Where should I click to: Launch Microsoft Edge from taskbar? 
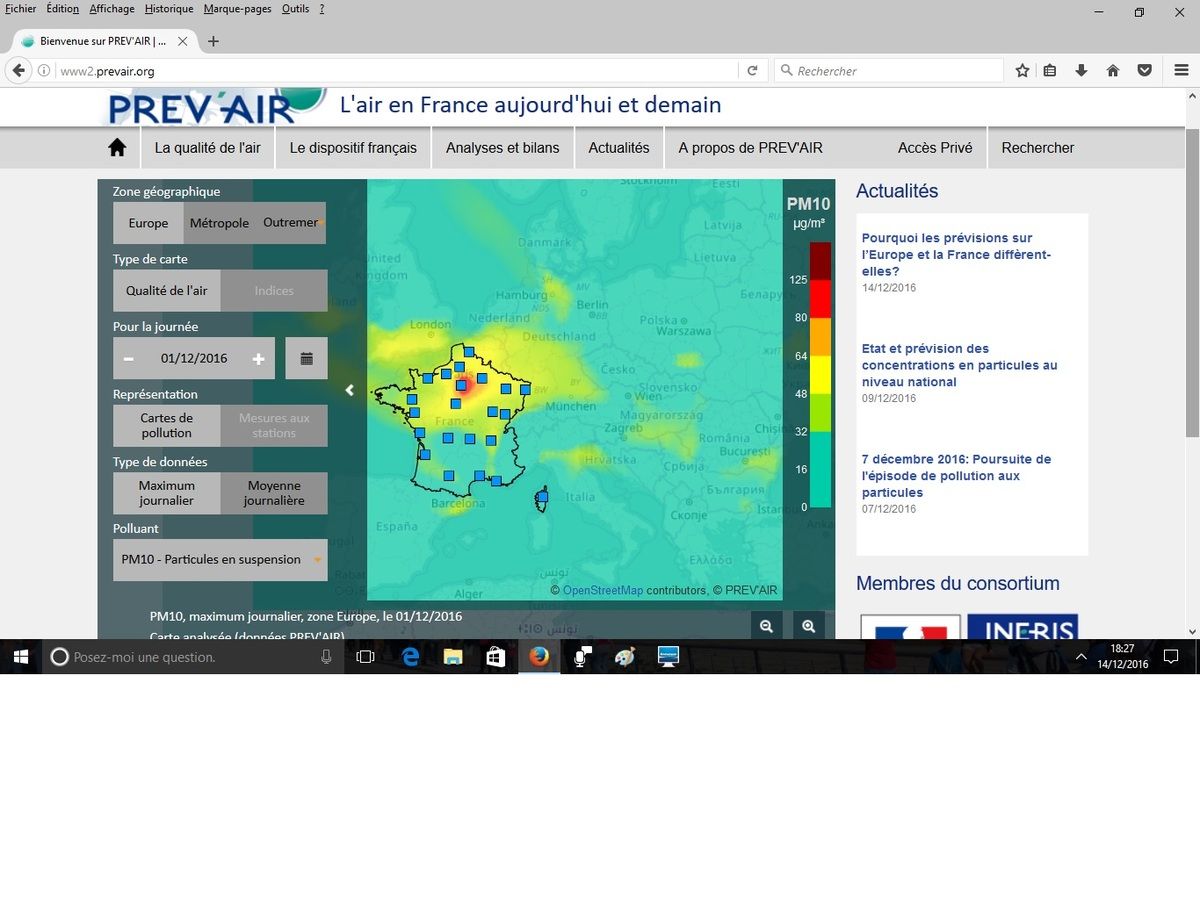[410, 657]
